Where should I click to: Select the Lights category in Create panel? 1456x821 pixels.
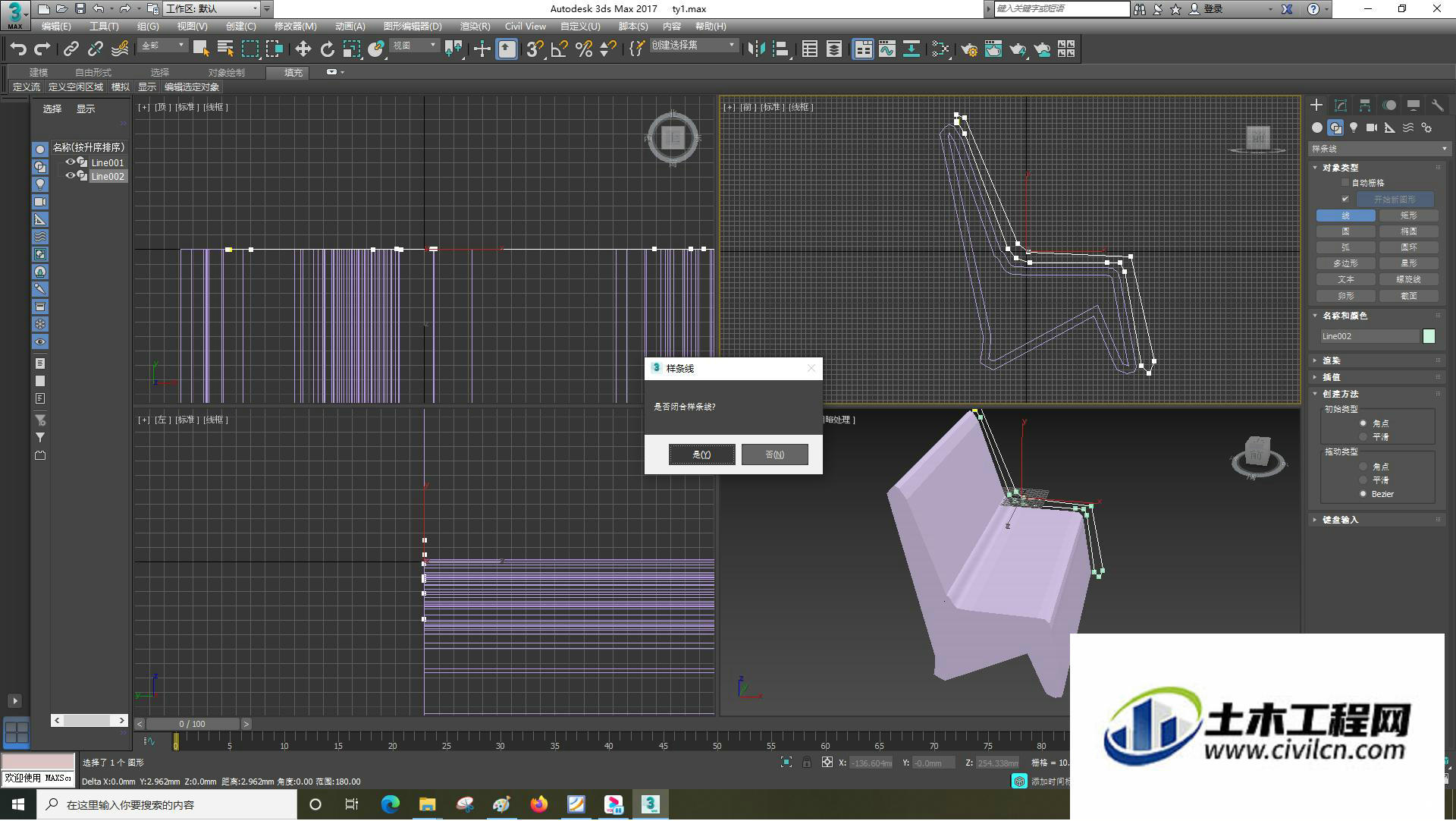coord(1354,127)
